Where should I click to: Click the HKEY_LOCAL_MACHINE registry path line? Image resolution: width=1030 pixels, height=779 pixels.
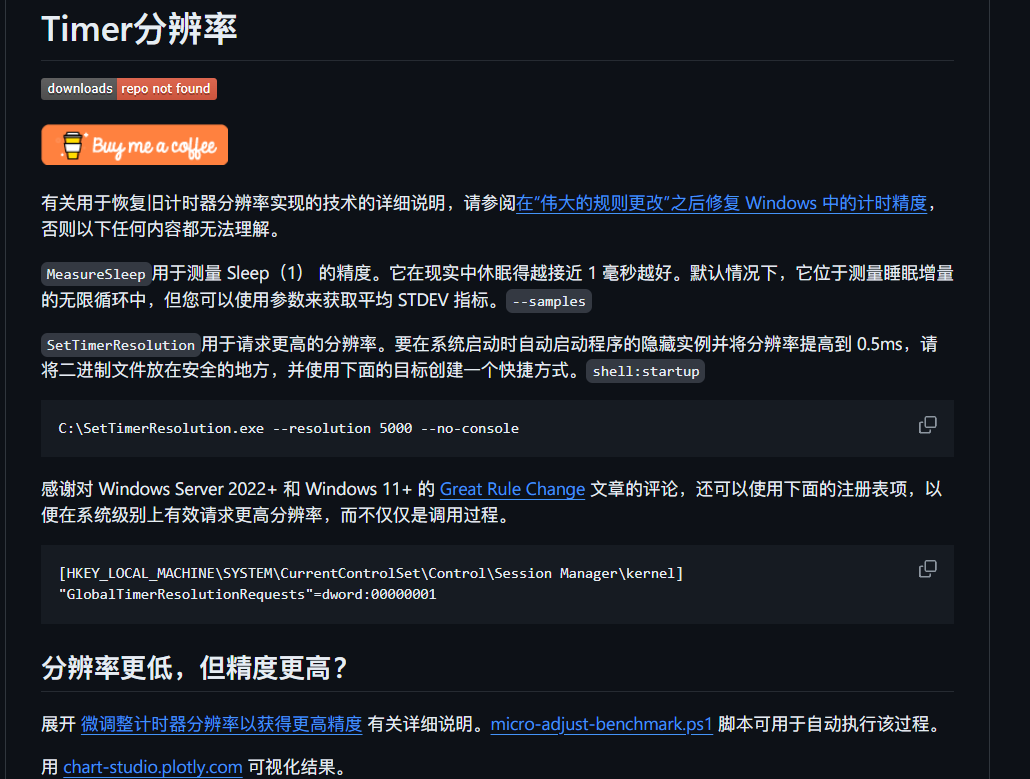click(x=370, y=573)
